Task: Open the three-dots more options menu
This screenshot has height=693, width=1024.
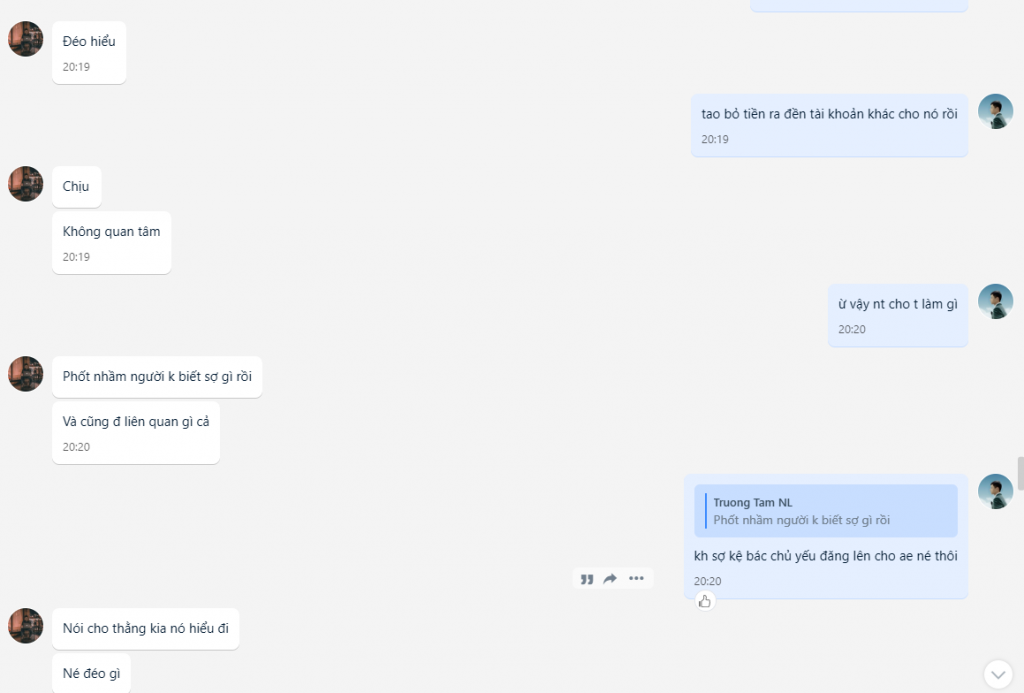Action: (636, 578)
